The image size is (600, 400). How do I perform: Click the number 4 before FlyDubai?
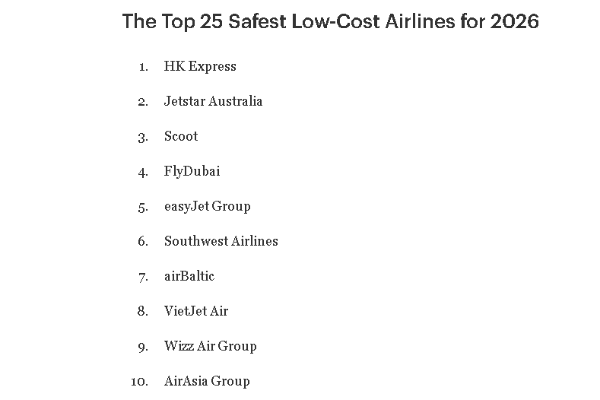tap(143, 172)
